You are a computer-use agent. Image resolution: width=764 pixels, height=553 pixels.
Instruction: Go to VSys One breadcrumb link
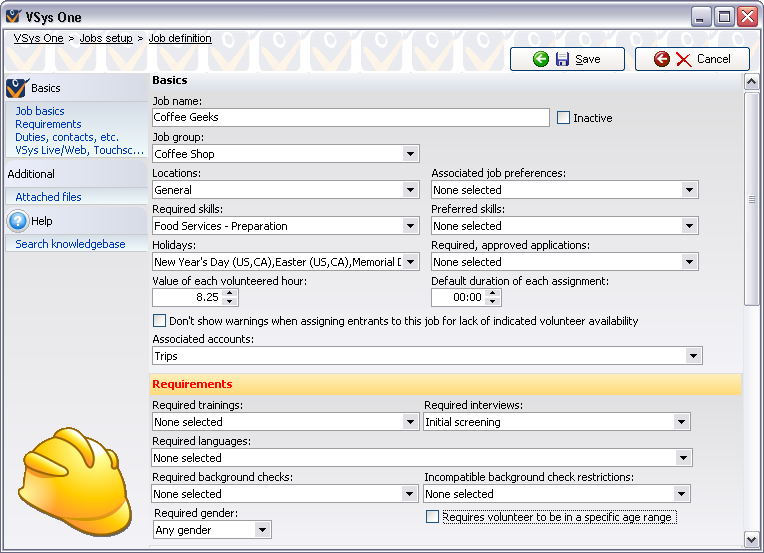(x=38, y=38)
